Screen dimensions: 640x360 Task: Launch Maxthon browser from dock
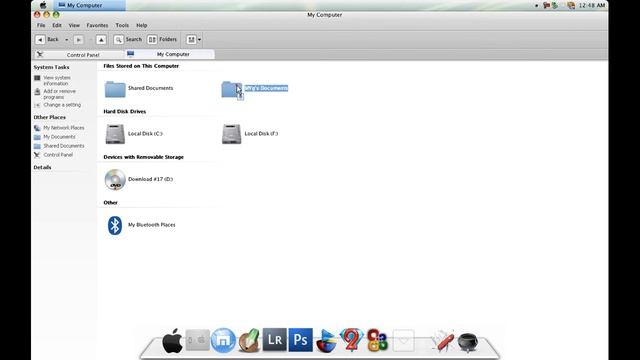click(x=223, y=340)
